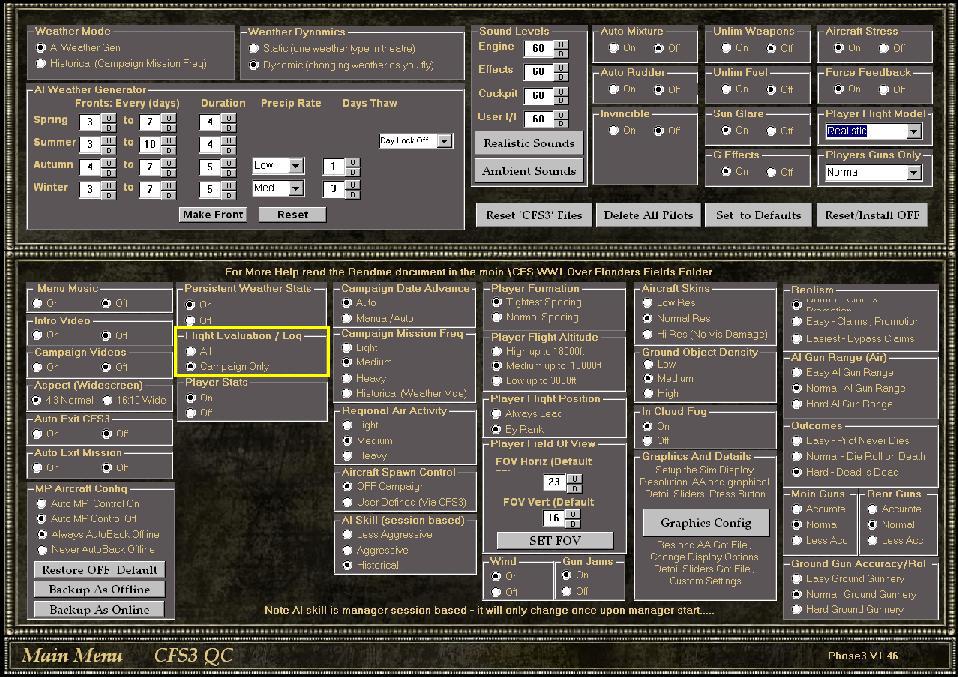Set Intro Video to Off
The image size is (958, 677).
tap(106, 335)
